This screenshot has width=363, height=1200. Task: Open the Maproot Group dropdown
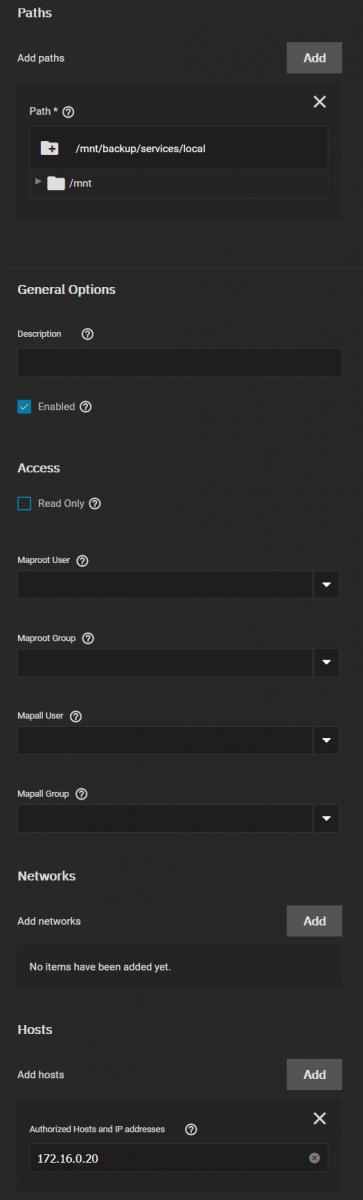[327, 662]
